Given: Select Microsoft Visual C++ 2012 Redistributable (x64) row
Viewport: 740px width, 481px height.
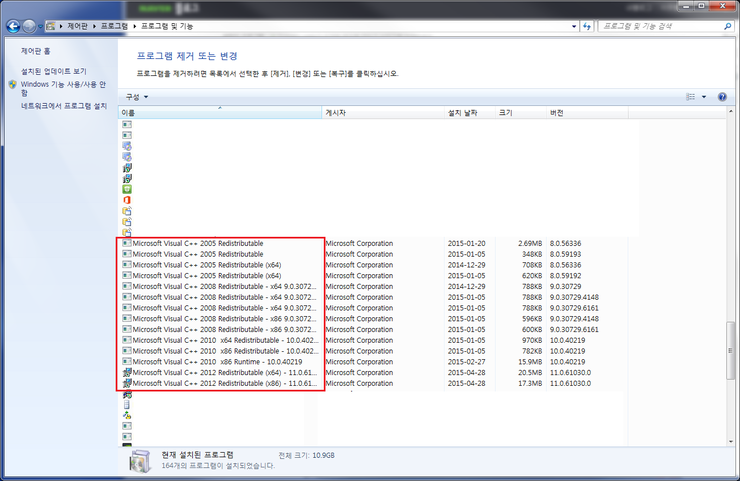Looking at the screenshot, I should coord(373,372).
